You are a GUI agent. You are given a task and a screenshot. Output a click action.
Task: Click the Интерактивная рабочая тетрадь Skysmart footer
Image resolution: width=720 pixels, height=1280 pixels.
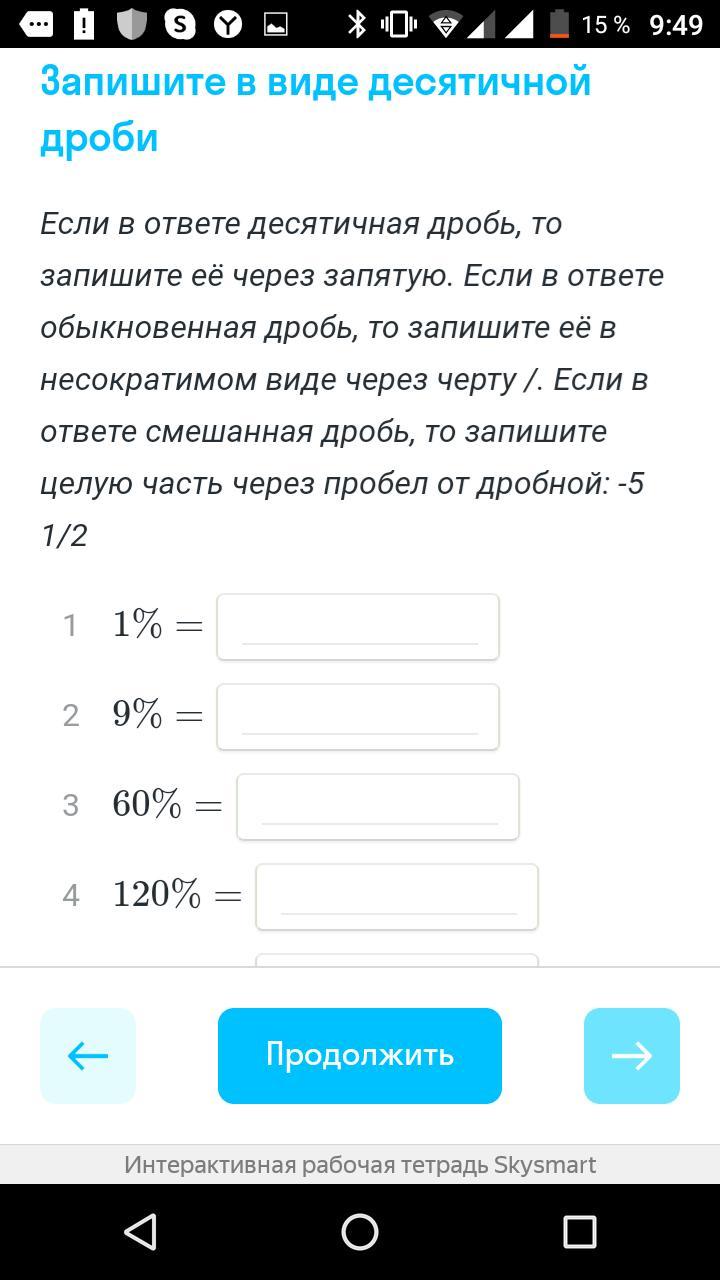[360, 1165]
